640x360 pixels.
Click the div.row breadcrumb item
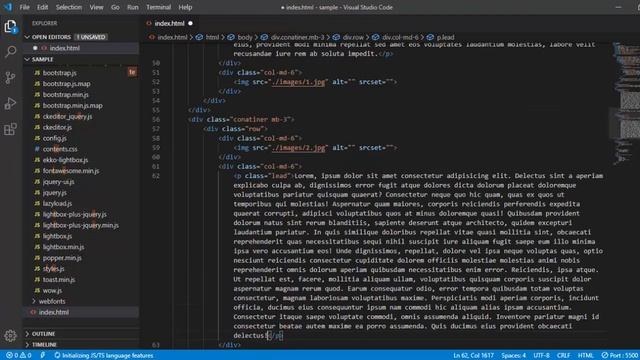[x=349, y=37]
